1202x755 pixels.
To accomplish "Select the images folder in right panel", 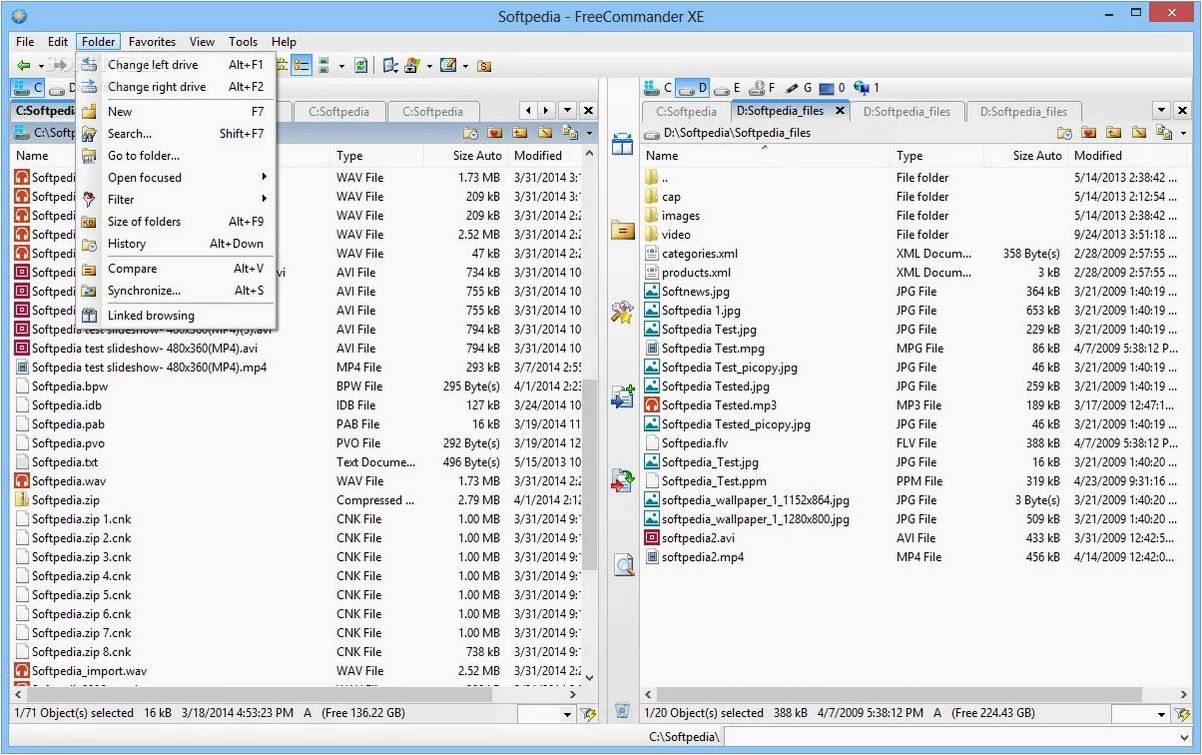I will click(x=680, y=216).
